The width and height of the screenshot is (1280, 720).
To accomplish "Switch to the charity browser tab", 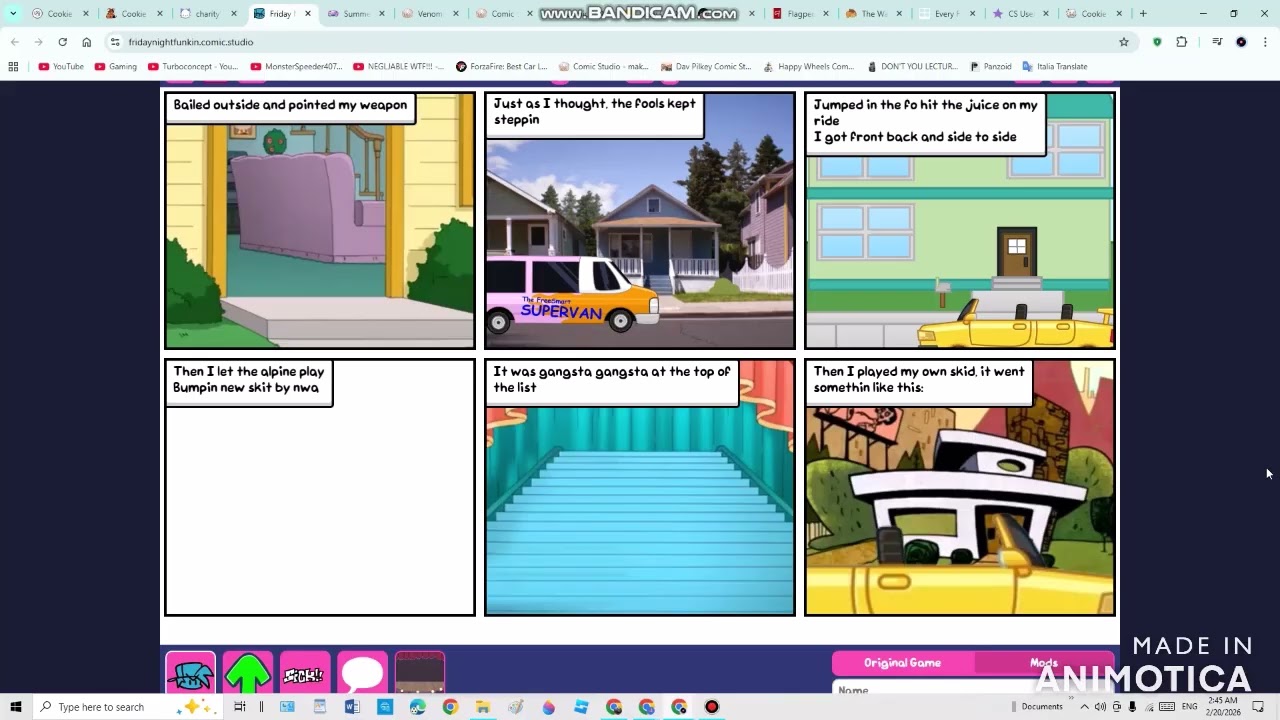I will [207, 14].
